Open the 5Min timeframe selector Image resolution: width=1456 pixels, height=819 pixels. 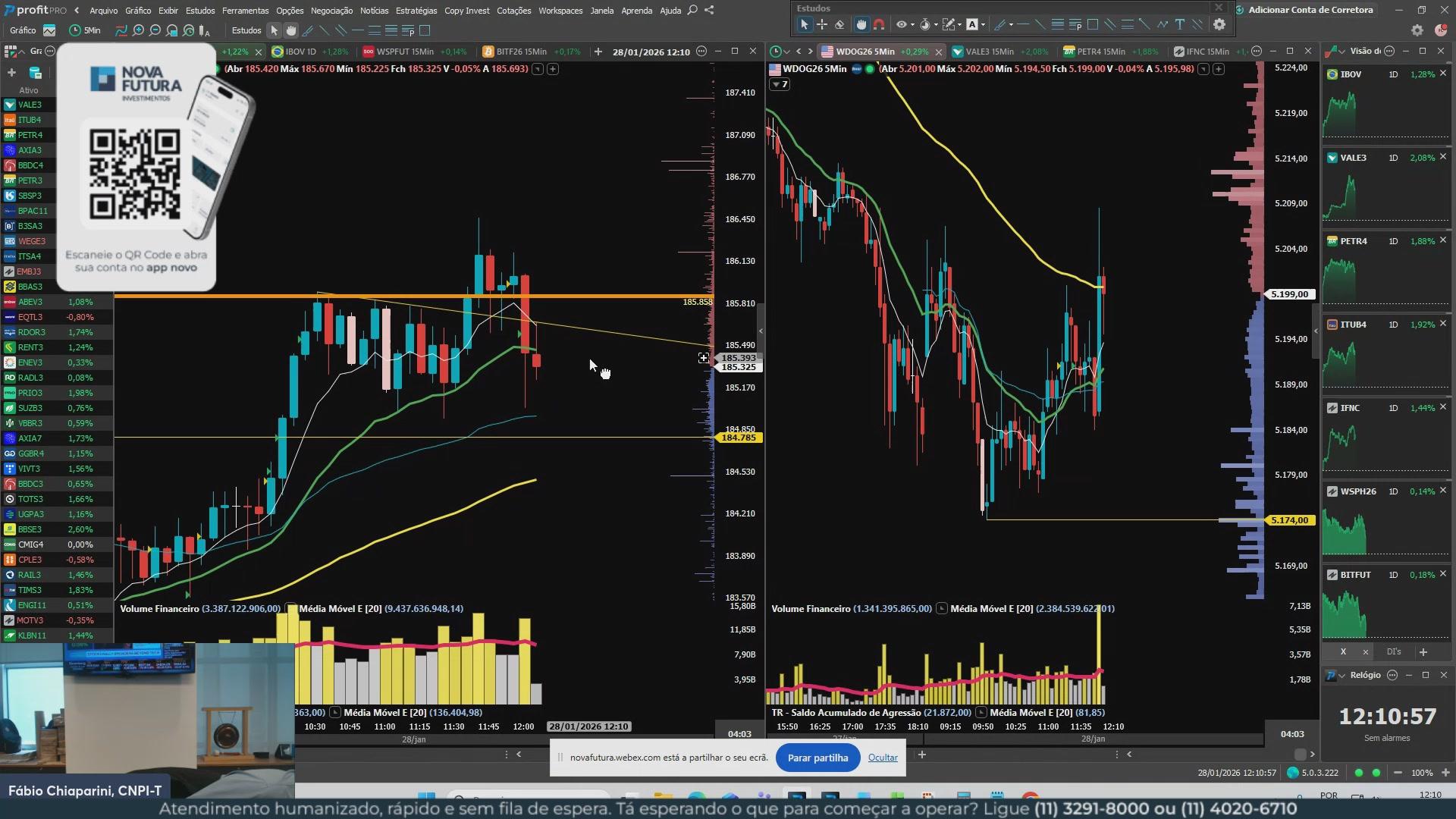coord(85,30)
